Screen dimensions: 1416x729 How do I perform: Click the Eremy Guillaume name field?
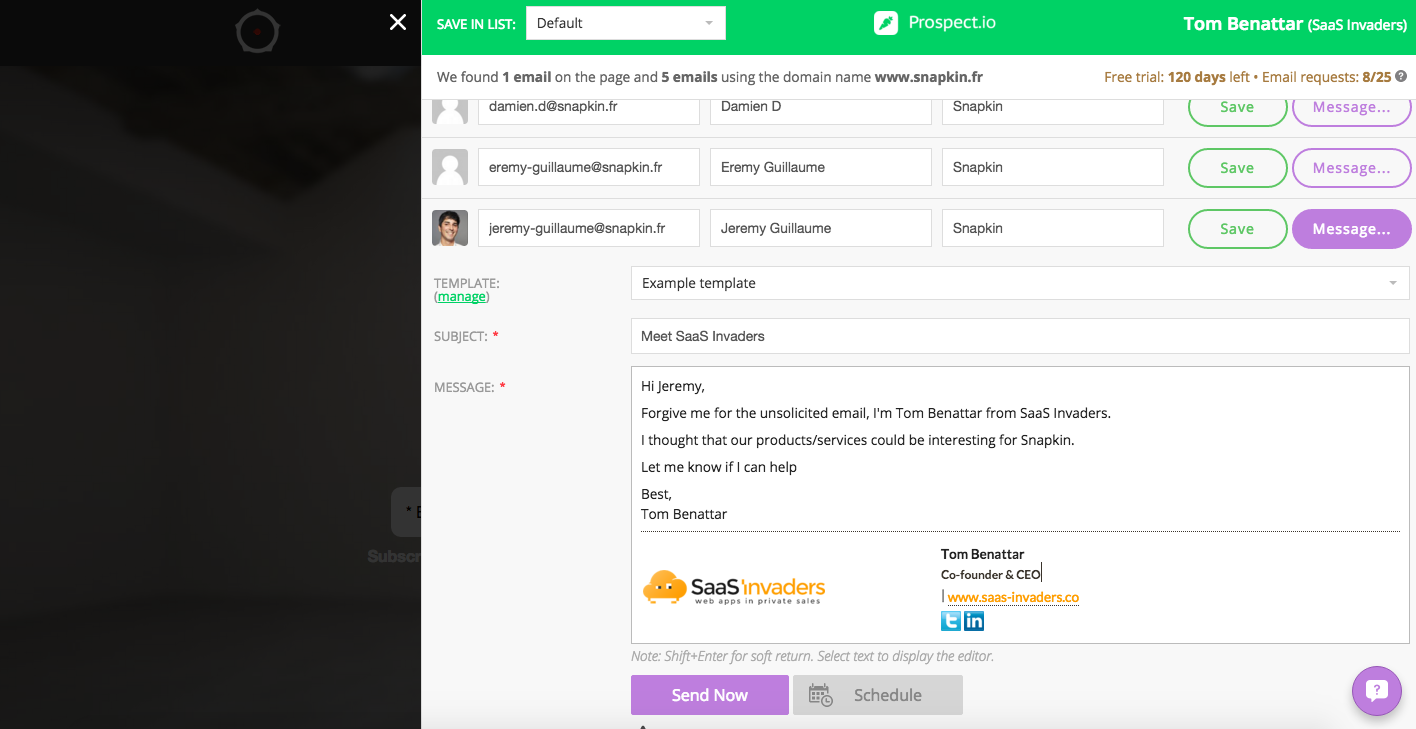click(821, 167)
